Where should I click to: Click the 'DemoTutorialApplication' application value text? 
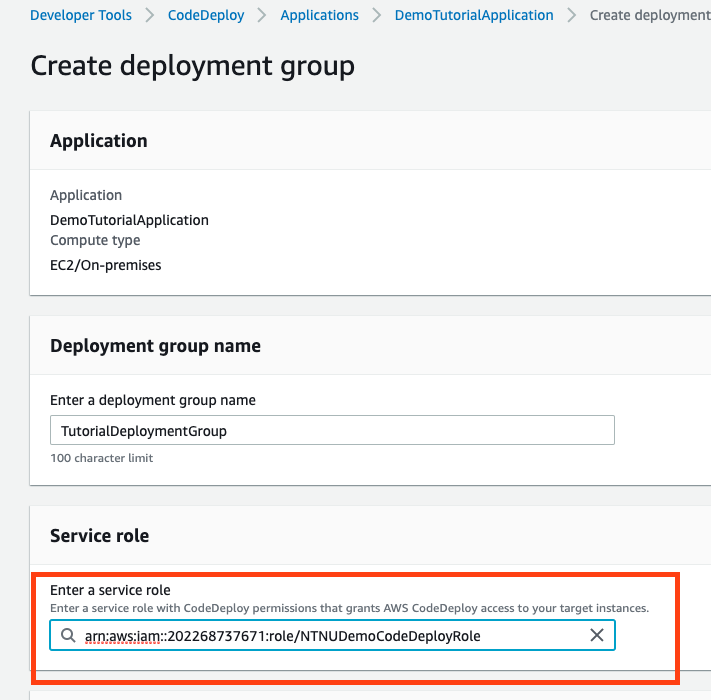129,220
